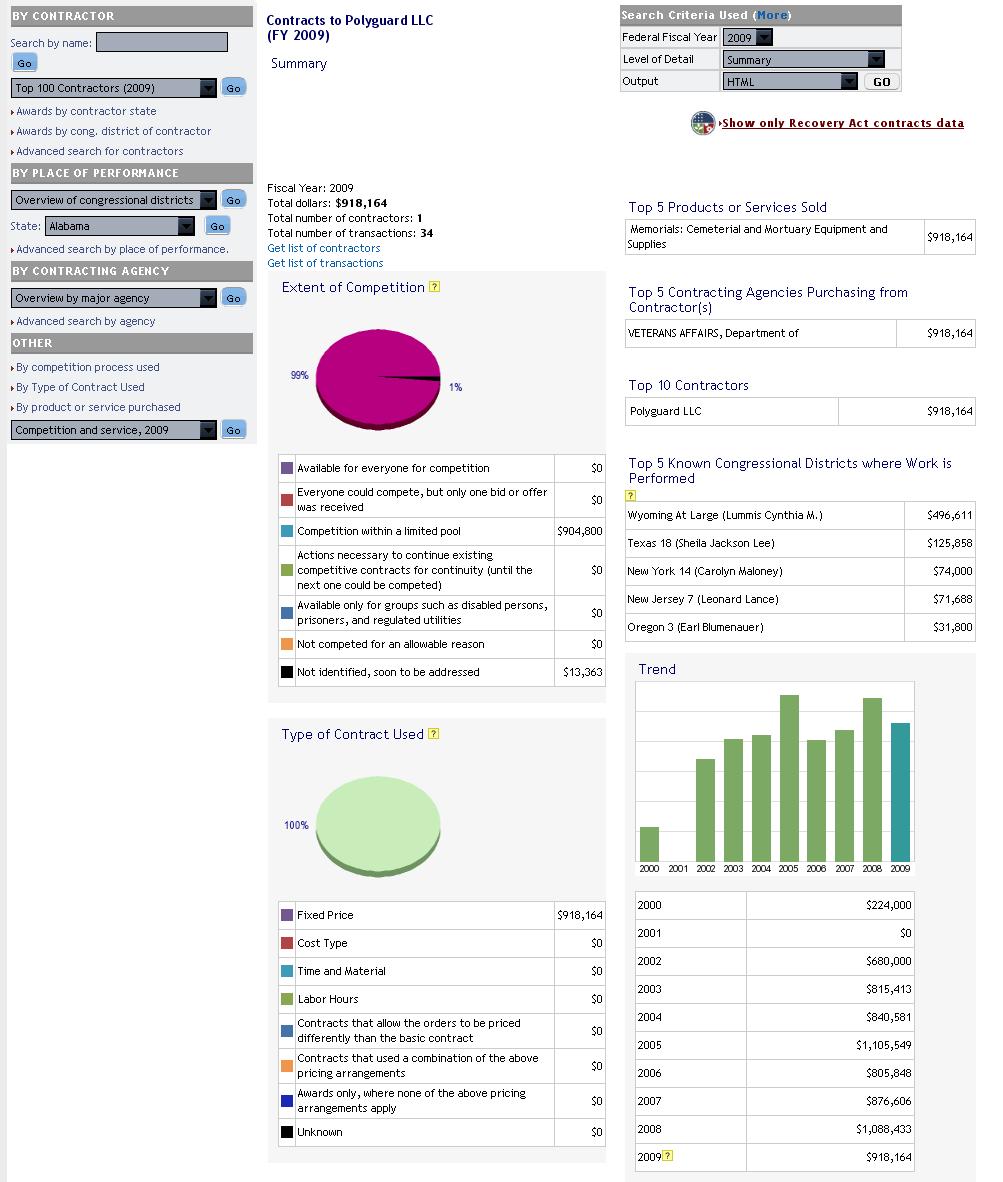1003x1182 pixels.
Task: Click Get list of transactions link
Action: coord(325,263)
